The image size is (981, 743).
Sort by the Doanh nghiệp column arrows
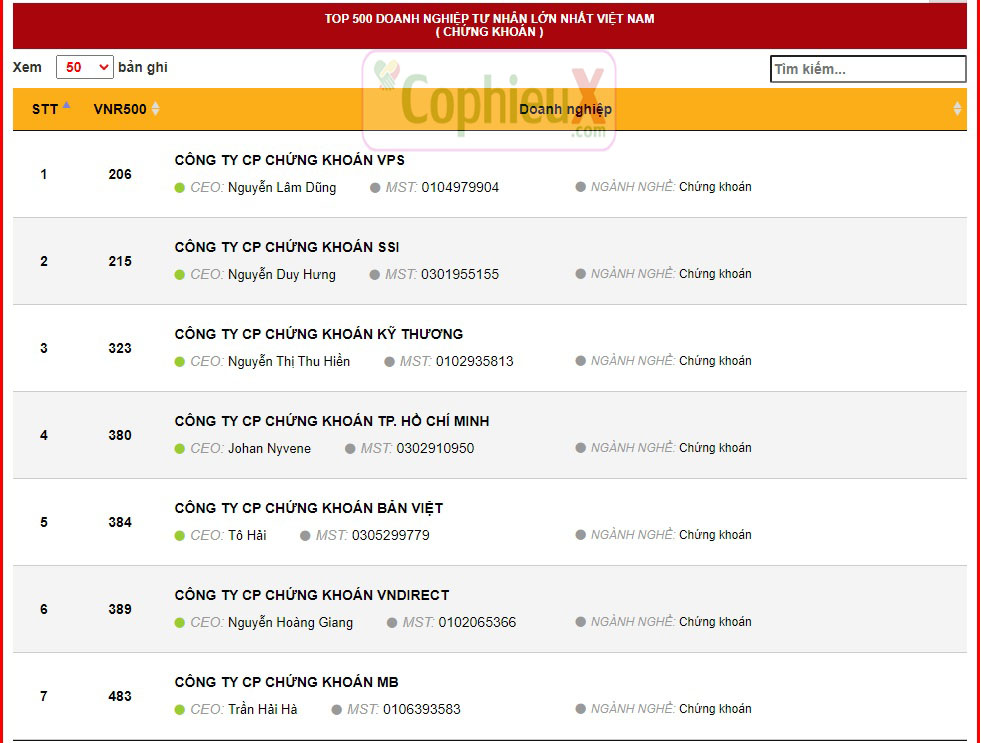(x=957, y=109)
